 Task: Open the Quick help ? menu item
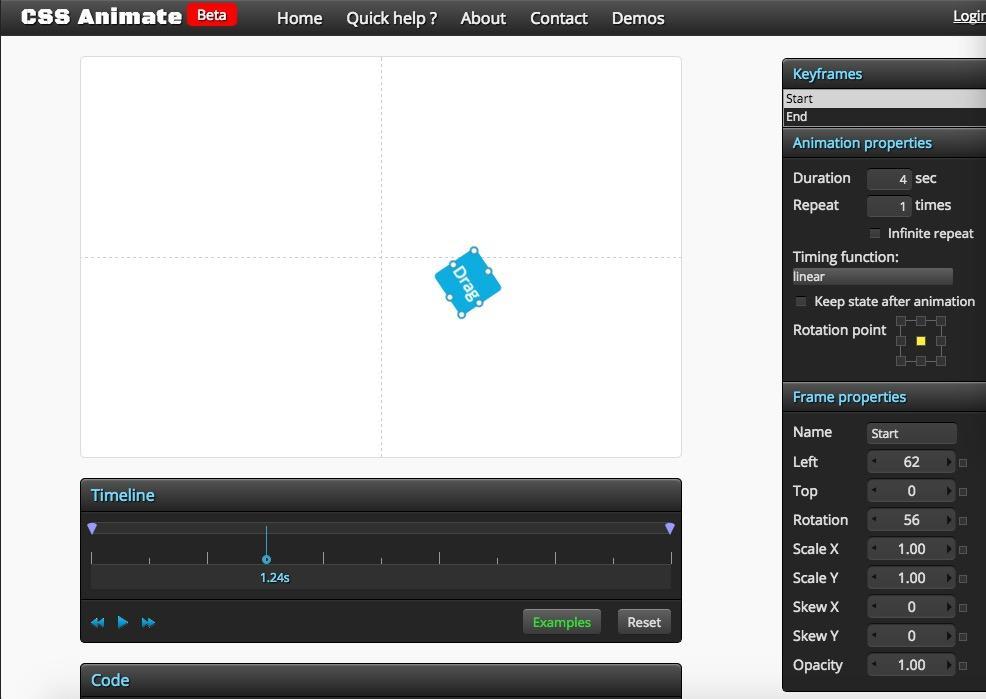(x=391, y=18)
